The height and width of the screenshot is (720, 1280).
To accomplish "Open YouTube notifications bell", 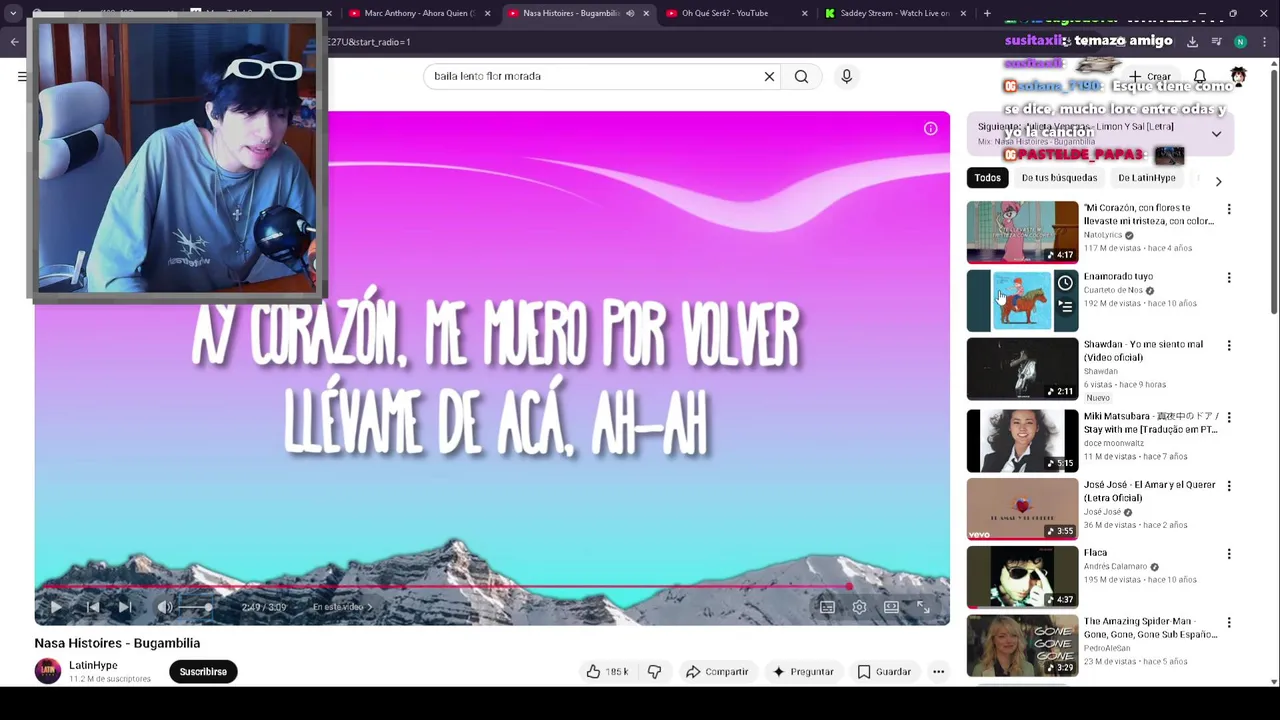I will click(x=1199, y=76).
